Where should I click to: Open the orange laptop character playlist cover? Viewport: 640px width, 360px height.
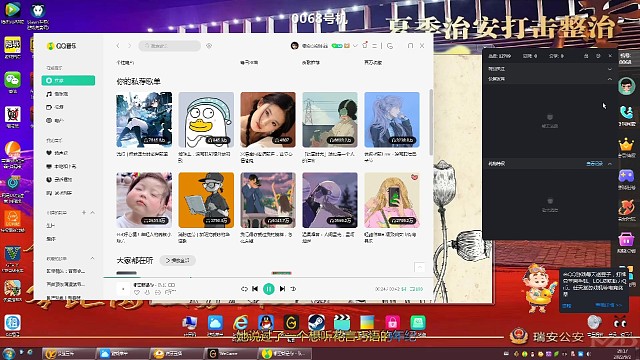[206, 200]
